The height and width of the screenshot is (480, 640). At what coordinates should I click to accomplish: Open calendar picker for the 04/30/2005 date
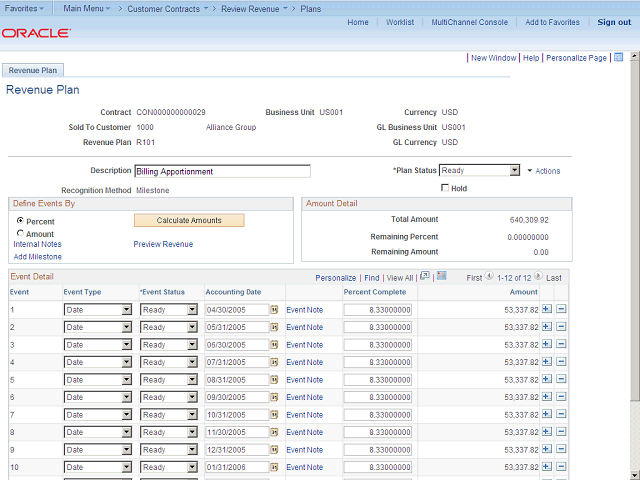(x=275, y=310)
